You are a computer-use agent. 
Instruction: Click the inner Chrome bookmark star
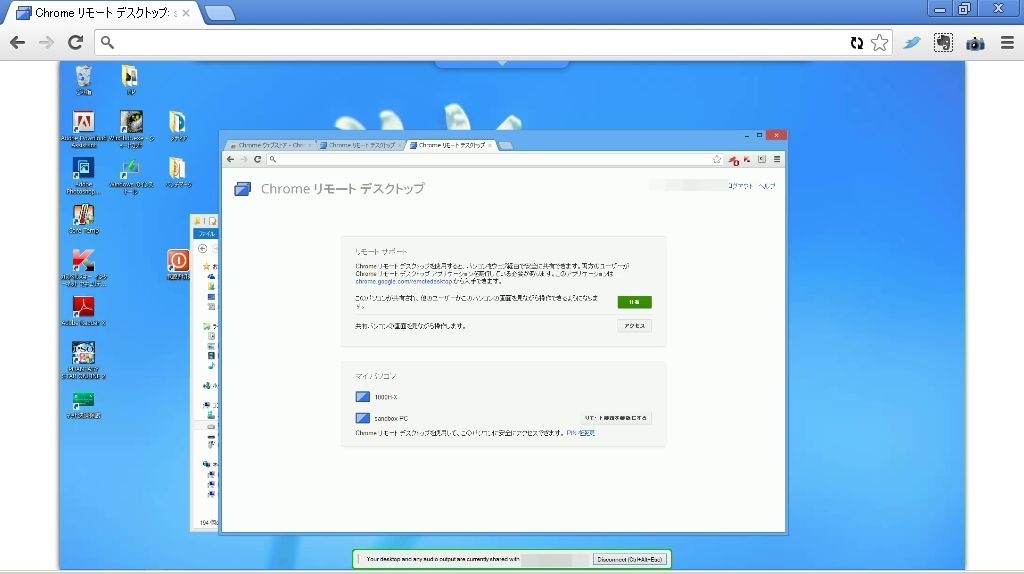click(x=717, y=159)
